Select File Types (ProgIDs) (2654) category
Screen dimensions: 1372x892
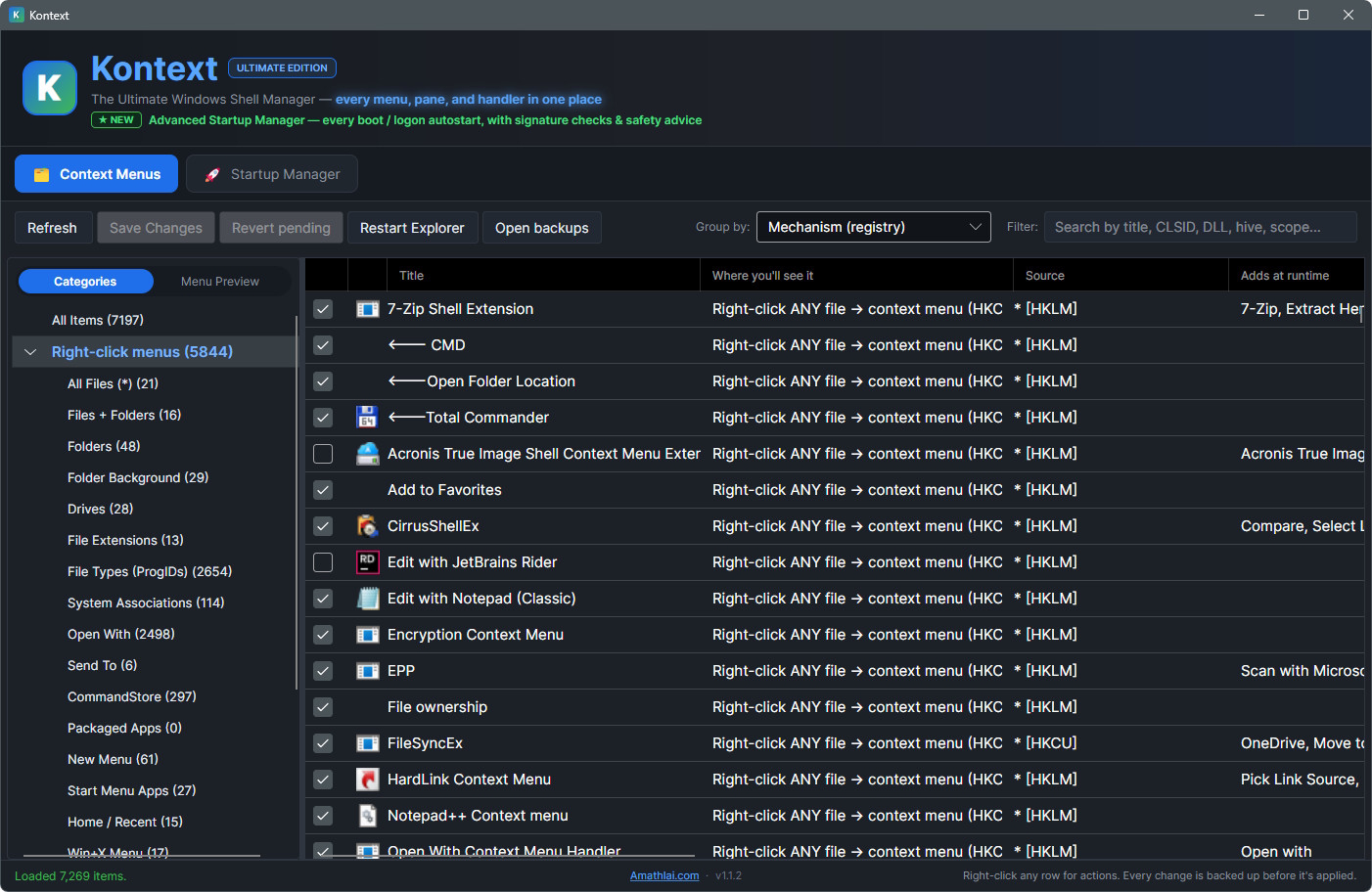point(150,571)
